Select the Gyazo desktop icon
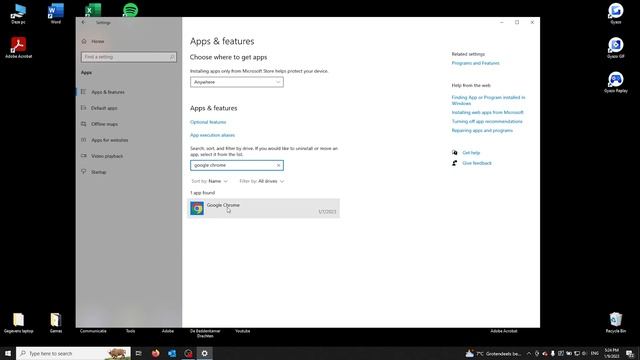This screenshot has width=640, height=360. point(616,13)
